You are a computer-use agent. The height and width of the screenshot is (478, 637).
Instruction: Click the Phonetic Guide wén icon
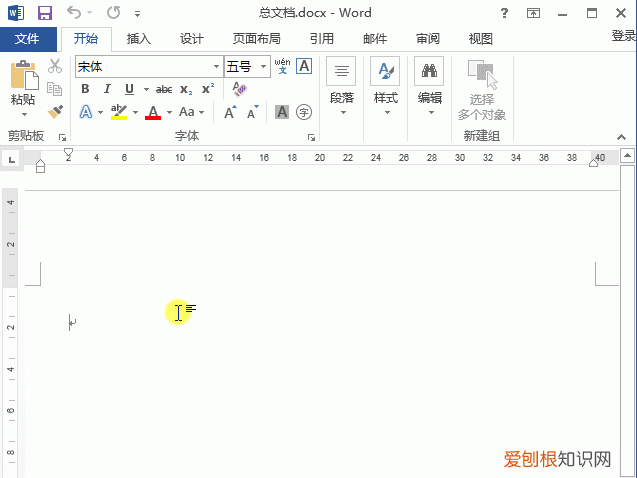click(x=282, y=66)
